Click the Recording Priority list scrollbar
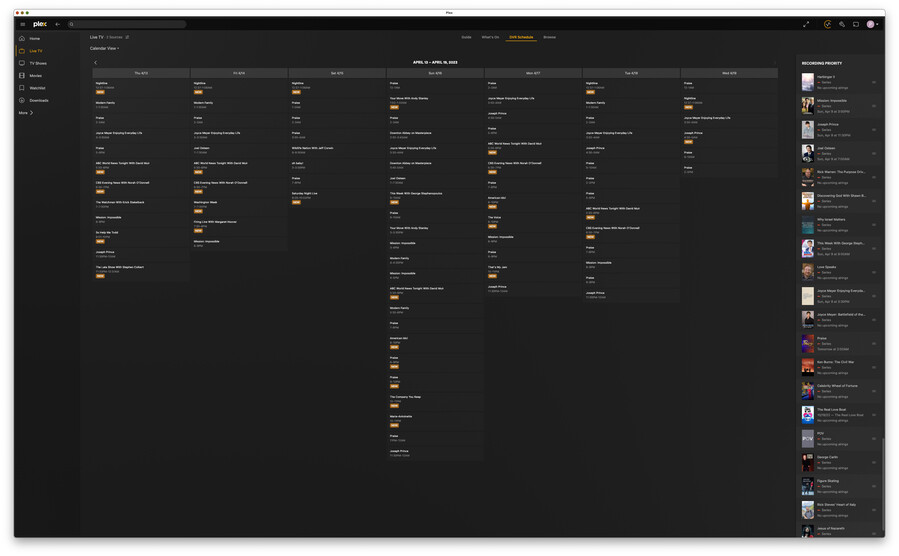Screen dimensions: 899x556 coord(883,484)
